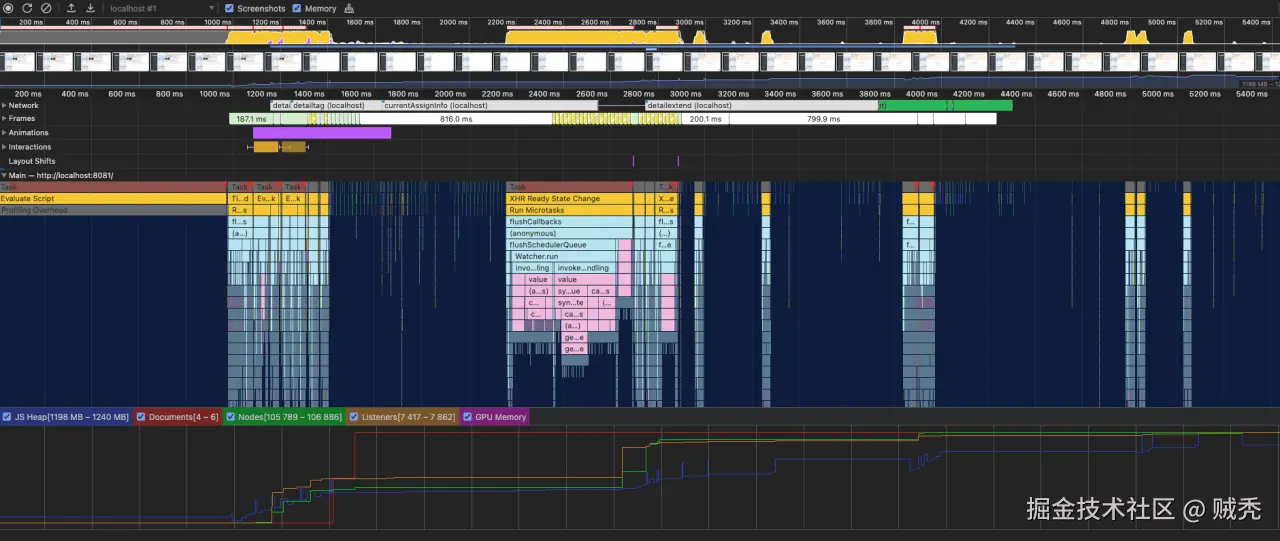Screen dimensions: 1280x541
Task: Click the collect garbage broom icon
Action: pyautogui.click(x=349, y=8)
